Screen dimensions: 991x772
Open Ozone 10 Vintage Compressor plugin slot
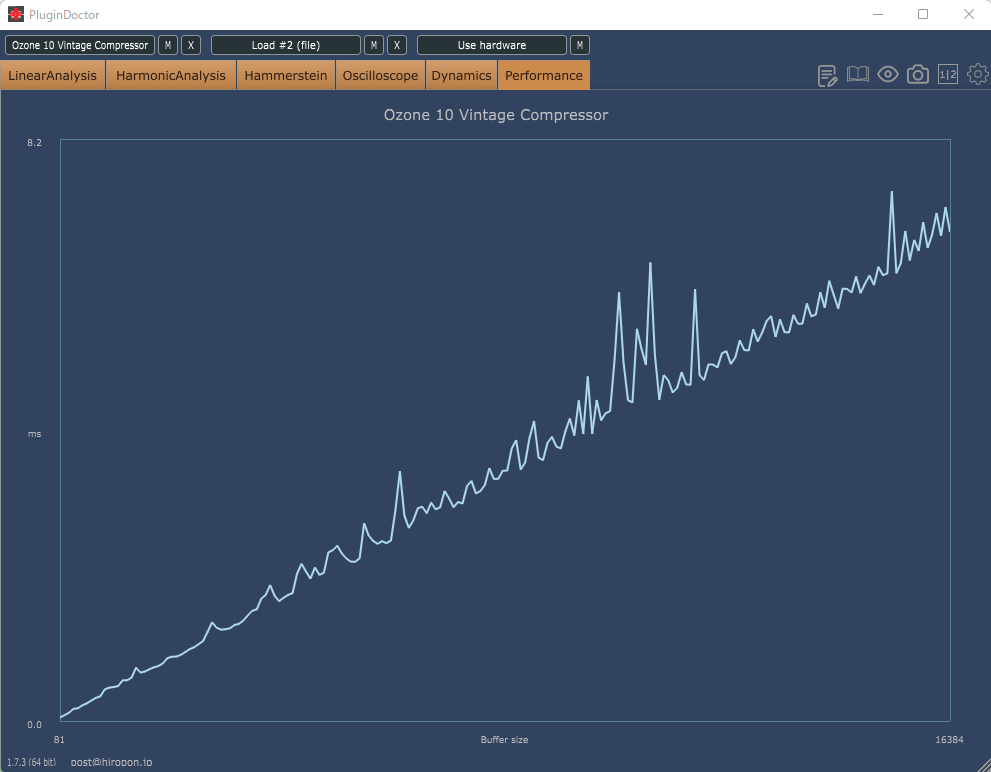pos(80,45)
